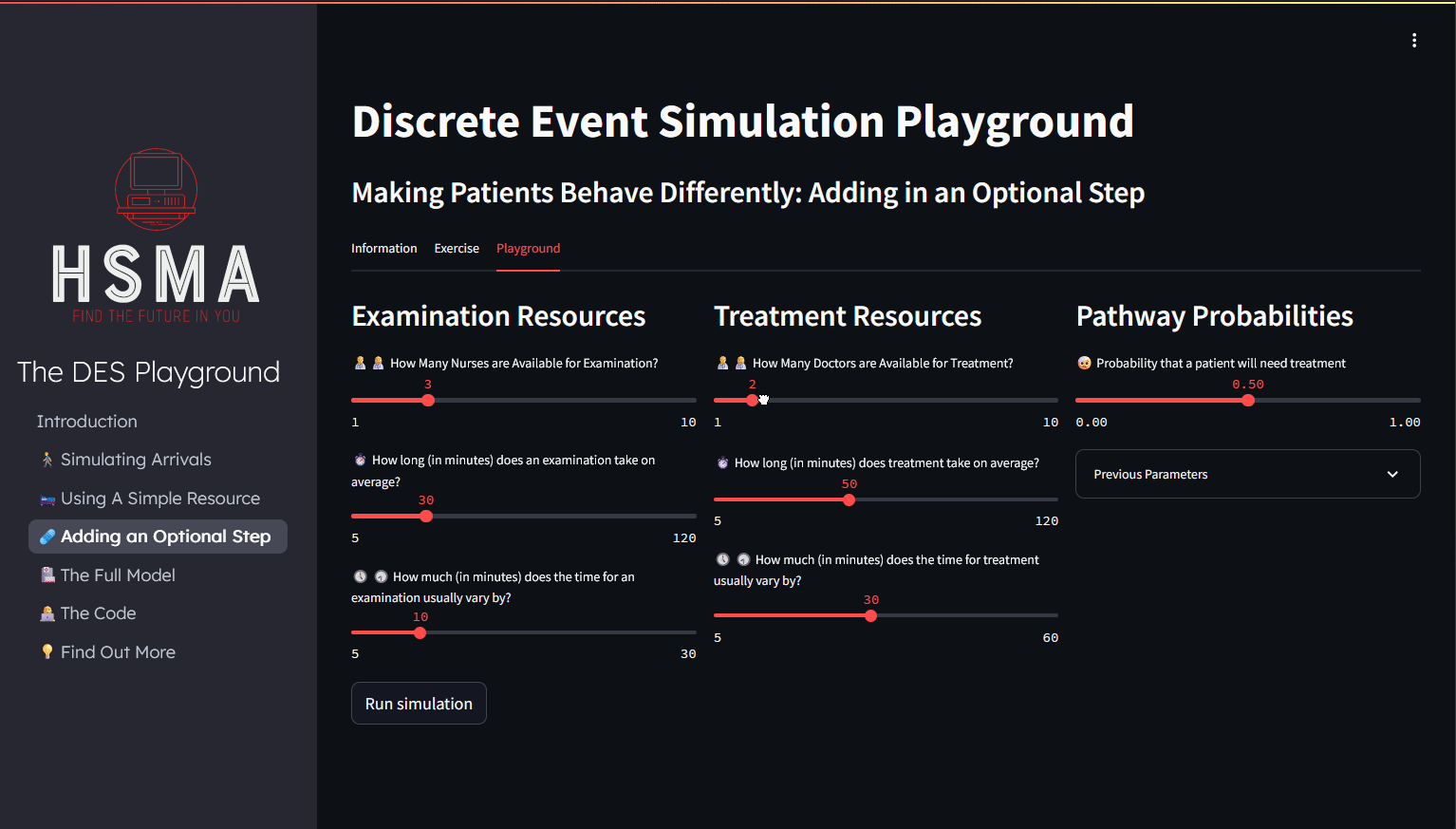Click the icon beside The Full Model
The height and width of the screenshot is (829, 1456).
[47, 575]
